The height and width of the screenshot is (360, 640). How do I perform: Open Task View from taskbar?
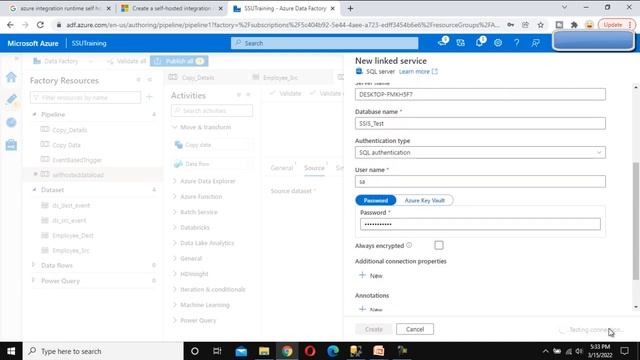tap(217, 351)
